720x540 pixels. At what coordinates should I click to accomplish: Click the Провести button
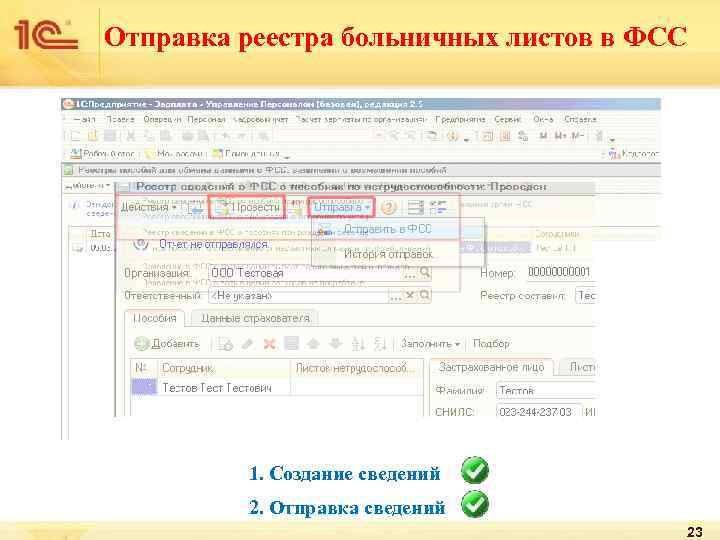pyautogui.click(x=248, y=208)
